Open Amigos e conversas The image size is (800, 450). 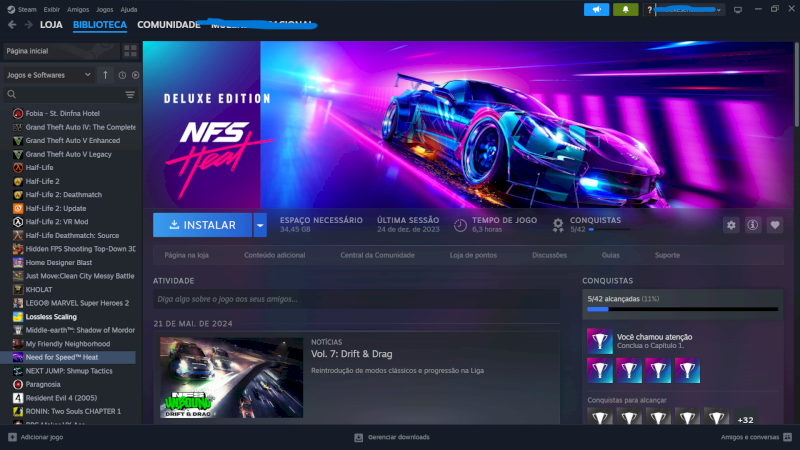tap(749, 437)
